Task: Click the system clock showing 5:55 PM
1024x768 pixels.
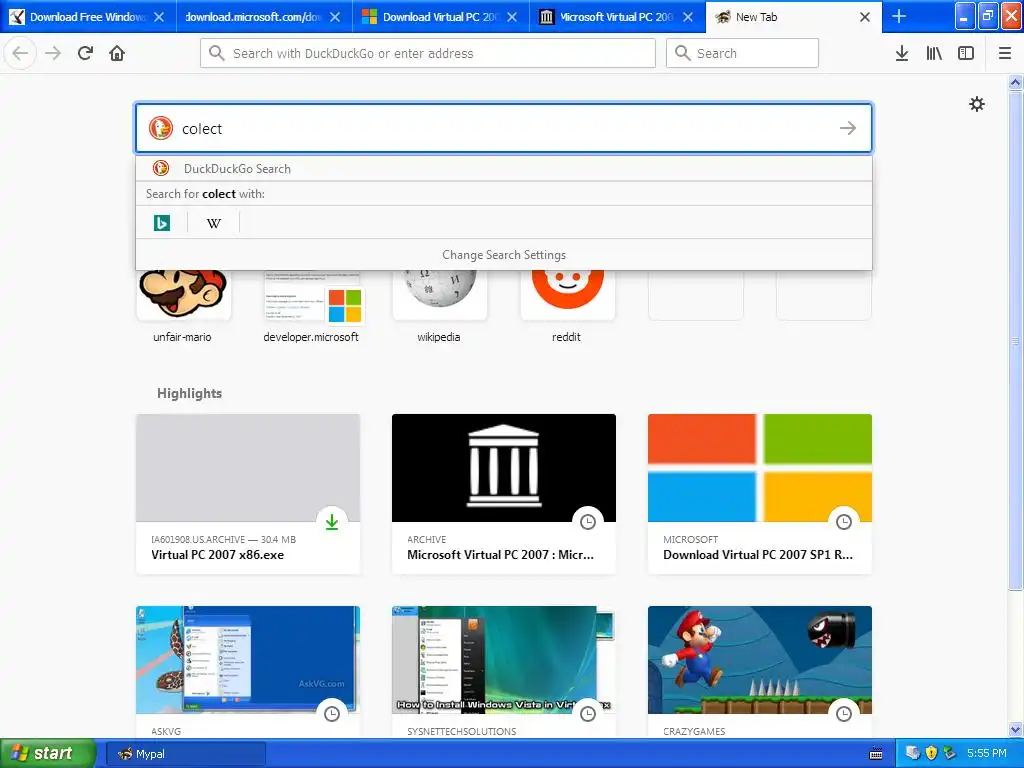Action: pyautogui.click(x=987, y=753)
